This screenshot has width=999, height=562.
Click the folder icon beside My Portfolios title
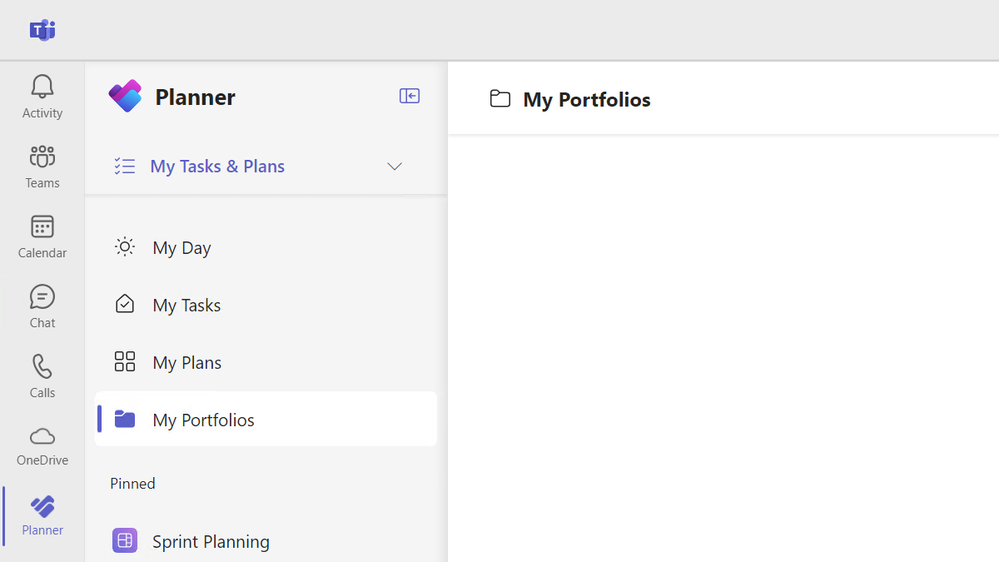pos(500,98)
